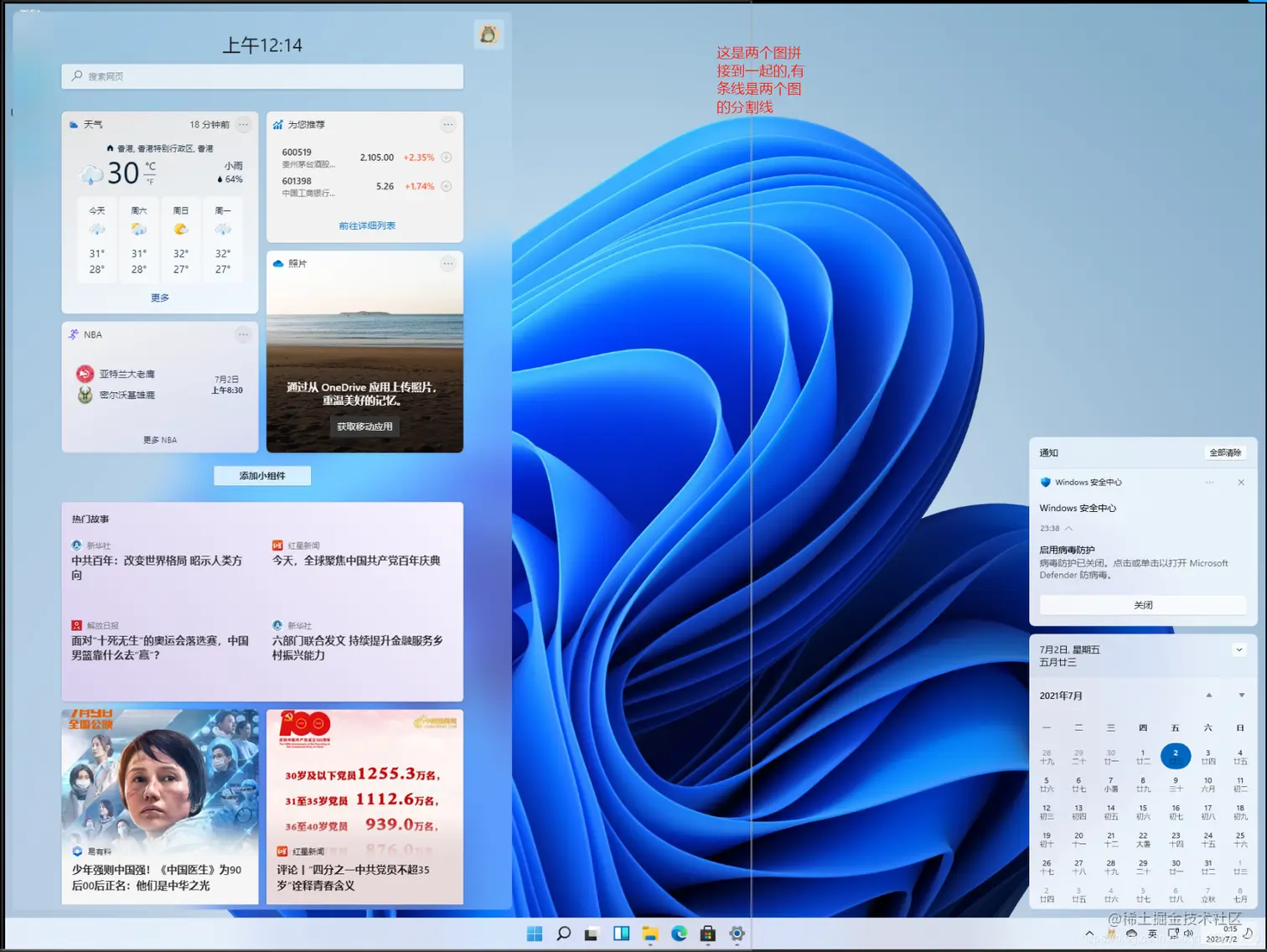Click the 添加小组件 button
Screen dimensions: 1267x952
point(262,475)
